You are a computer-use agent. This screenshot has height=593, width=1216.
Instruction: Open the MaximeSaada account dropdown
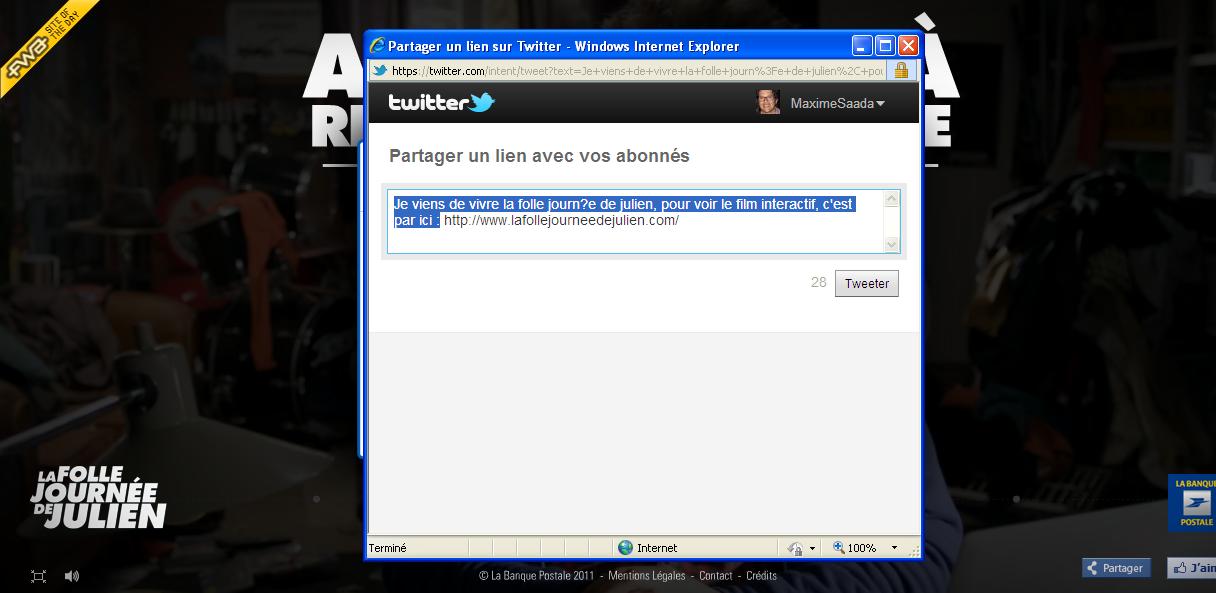tap(838, 103)
